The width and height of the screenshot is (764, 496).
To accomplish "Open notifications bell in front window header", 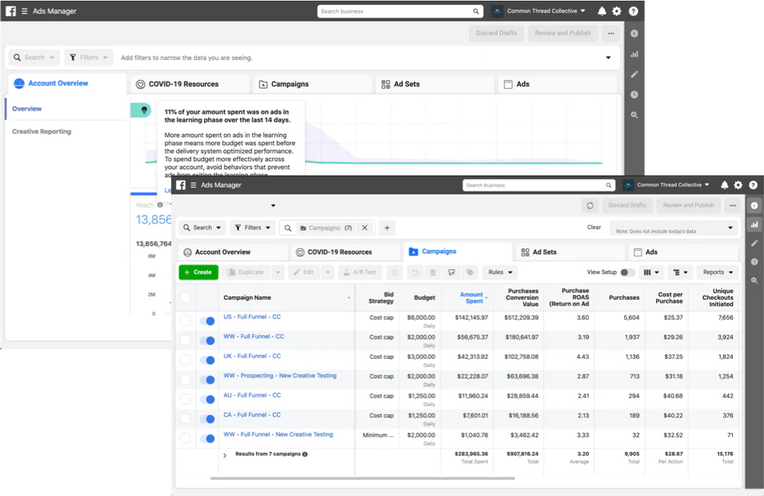I will [x=722, y=185].
